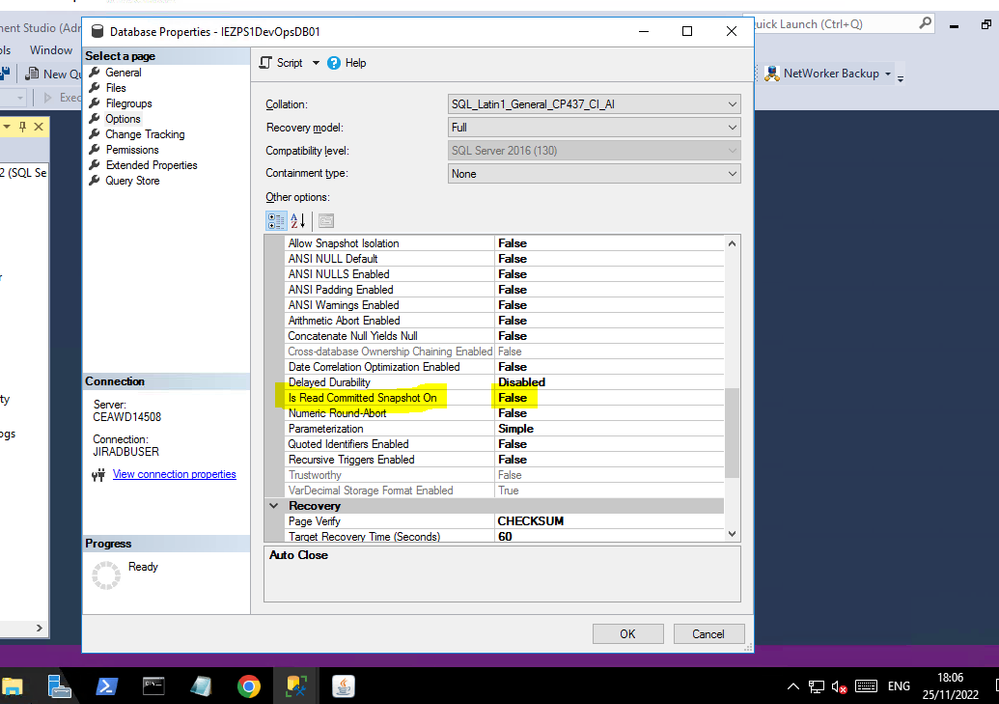This screenshot has width=999, height=704.
Task: Click Target Recovery Time value 60
Action: click(505, 536)
